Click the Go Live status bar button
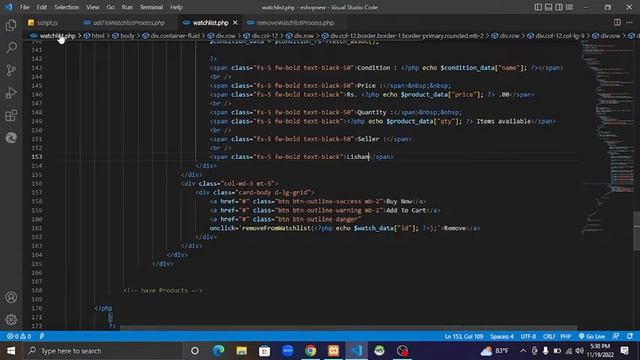Viewport: 640px width, 360px height. coord(592,336)
